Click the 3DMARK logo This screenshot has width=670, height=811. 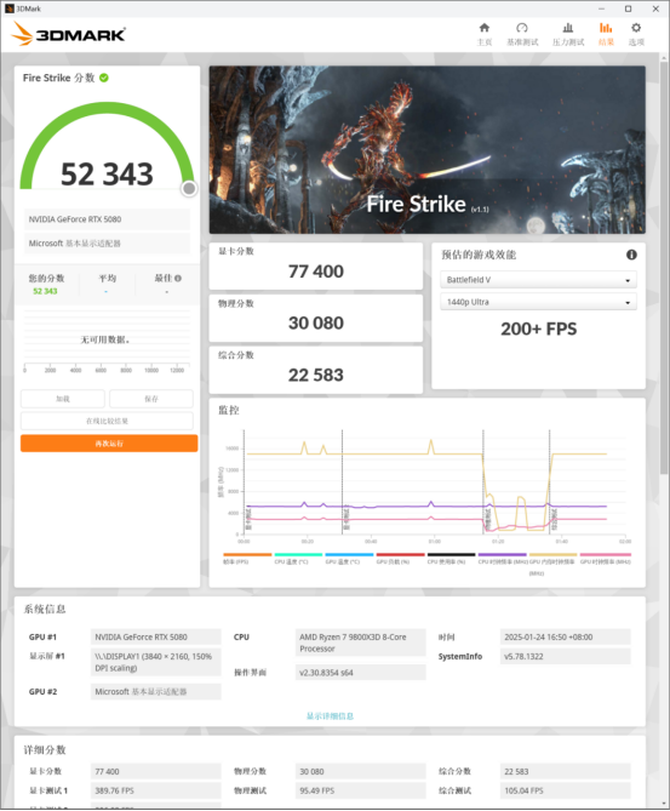[x=68, y=34]
